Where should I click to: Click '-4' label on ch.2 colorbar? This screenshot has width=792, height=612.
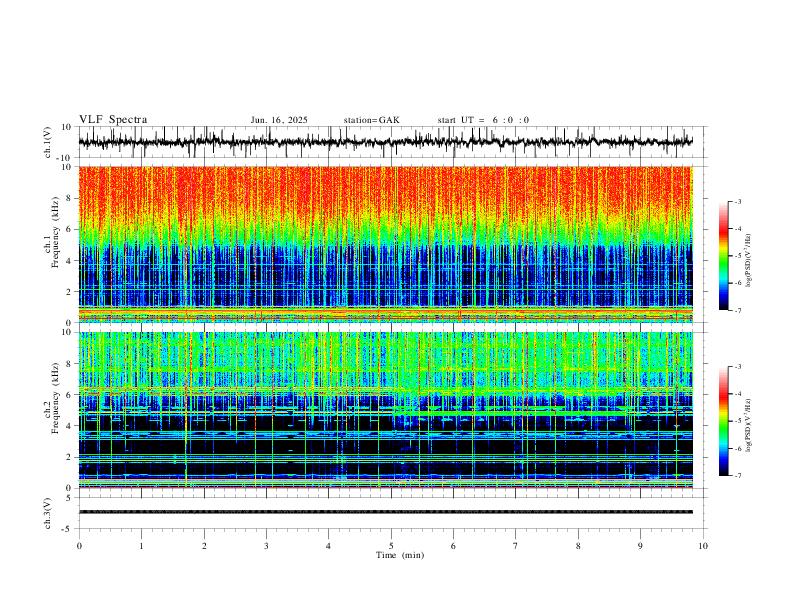[x=737, y=394]
